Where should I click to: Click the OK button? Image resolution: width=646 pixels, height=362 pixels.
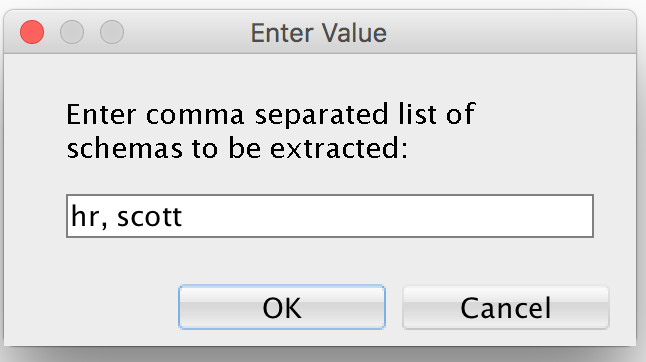pos(282,307)
